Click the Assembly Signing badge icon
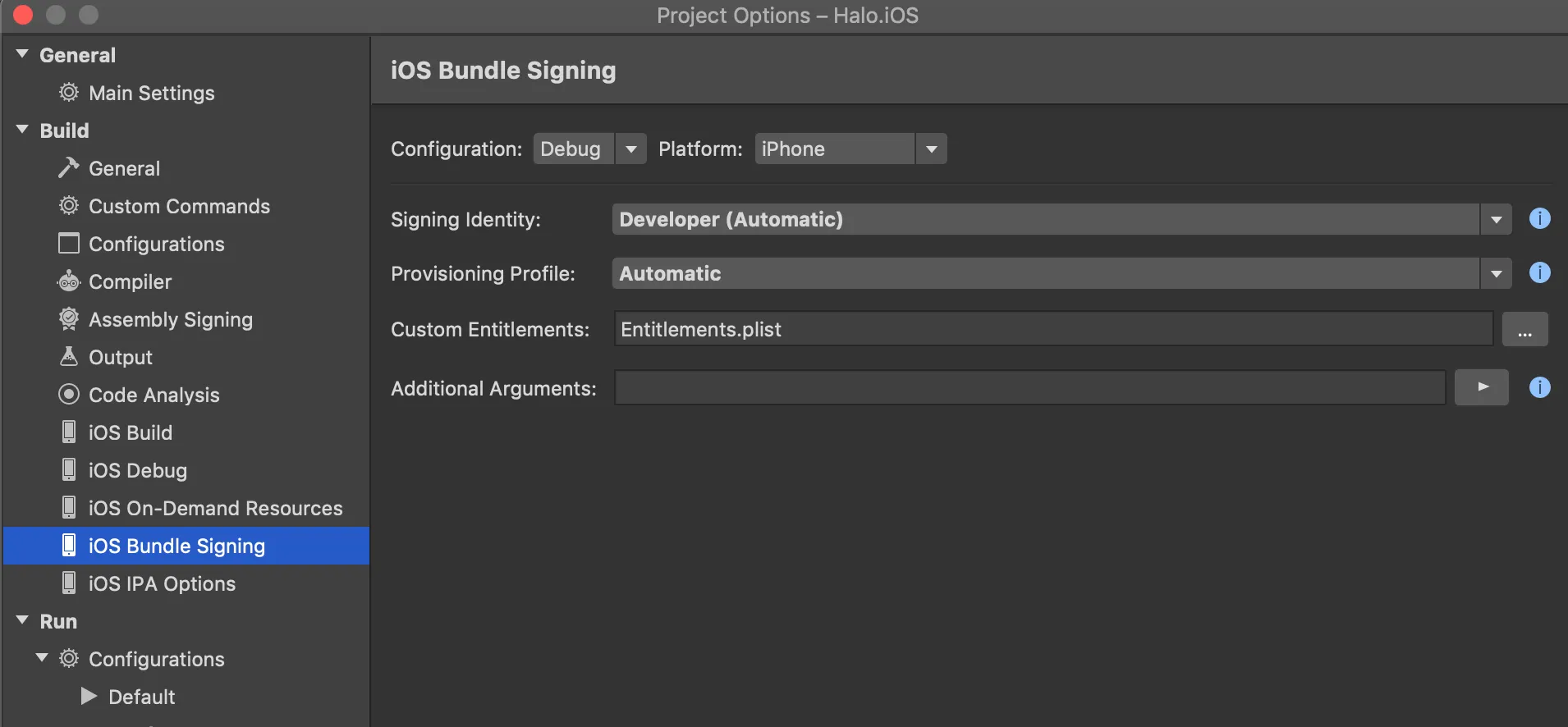This screenshot has height=727, width=1568. (x=69, y=319)
